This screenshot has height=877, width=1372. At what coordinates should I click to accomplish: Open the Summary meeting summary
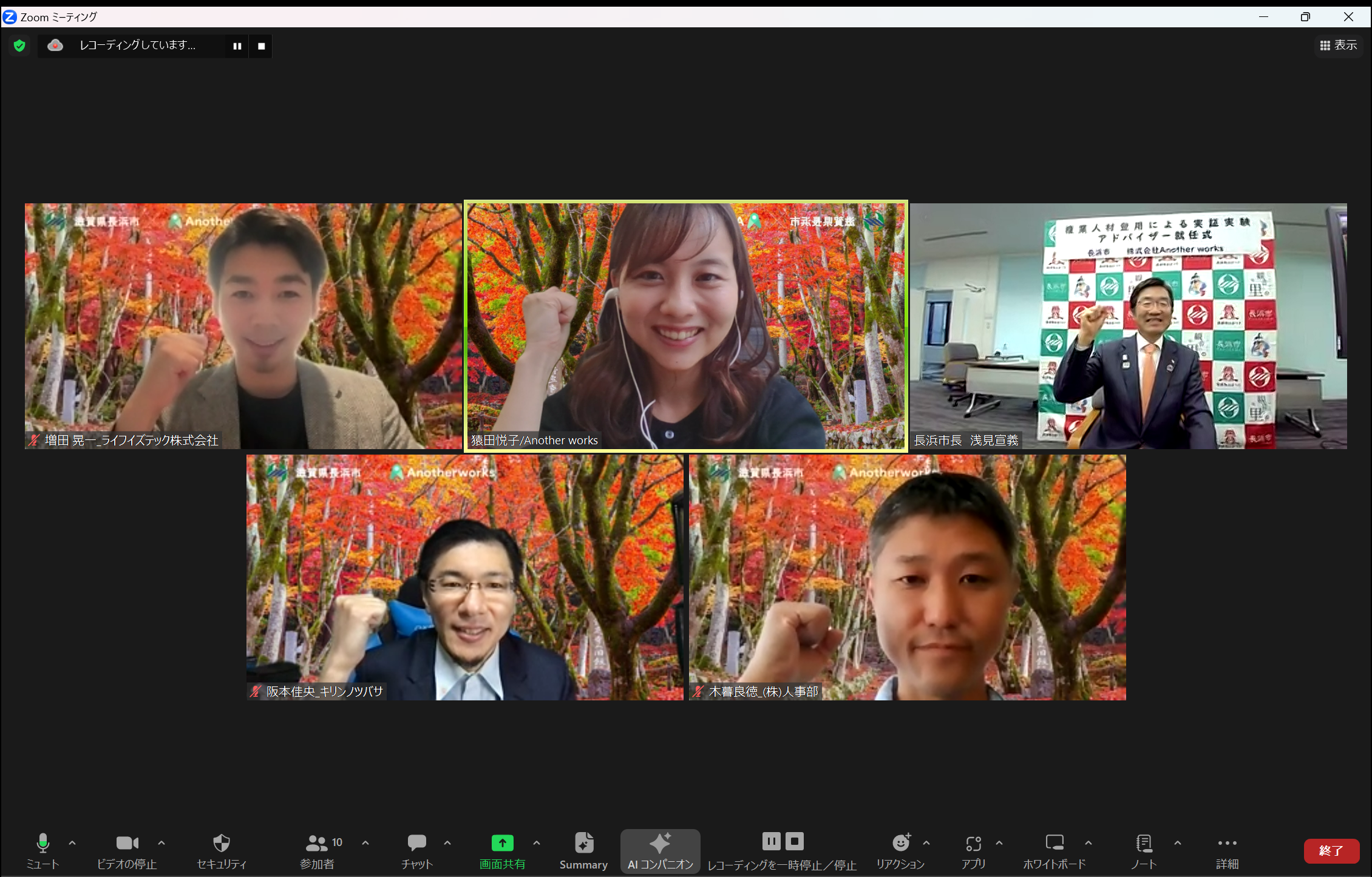click(583, 851)
